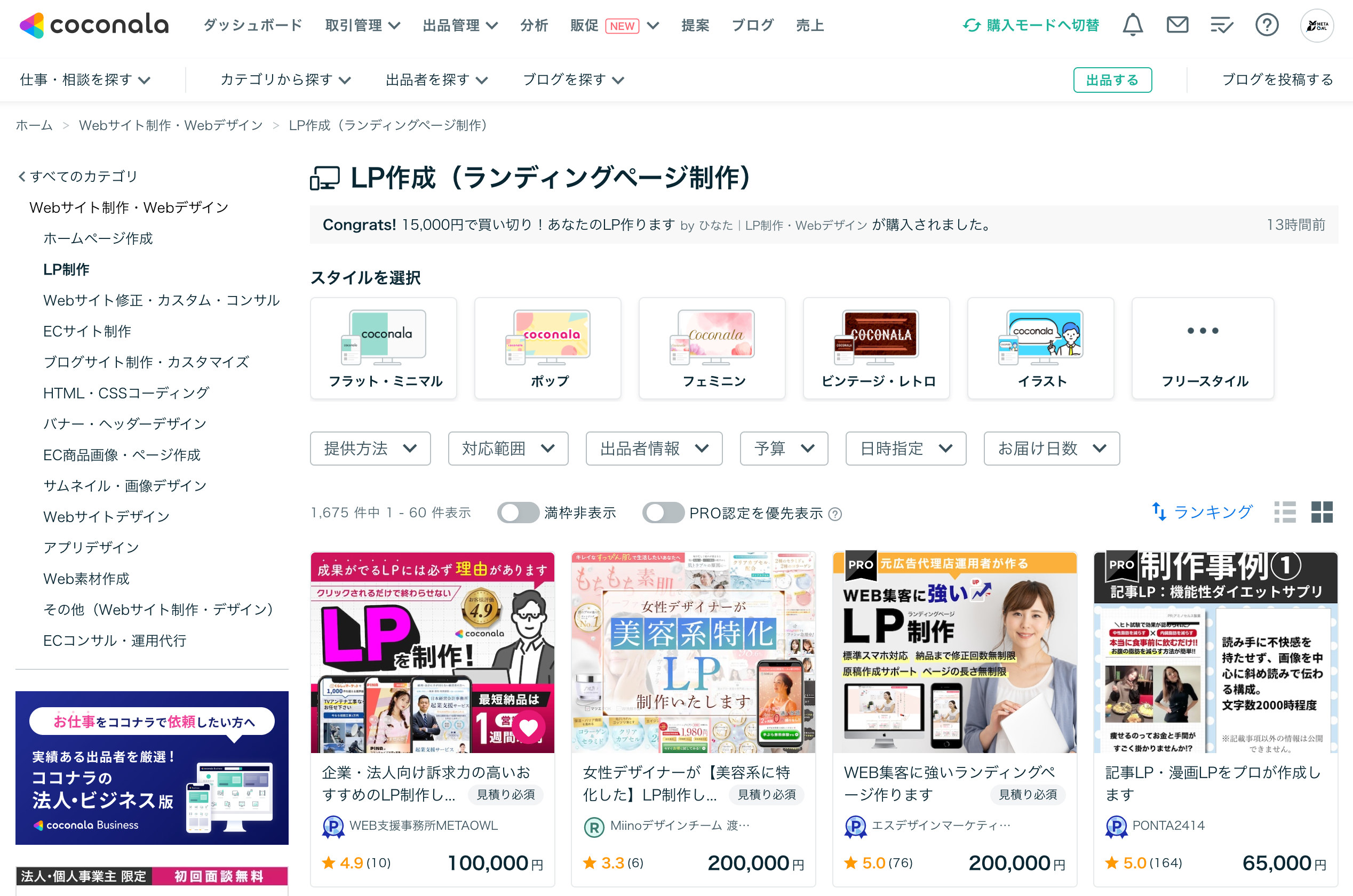
Task: Toggle PRO認定を優先表示 switch
Action: (663, 513)
